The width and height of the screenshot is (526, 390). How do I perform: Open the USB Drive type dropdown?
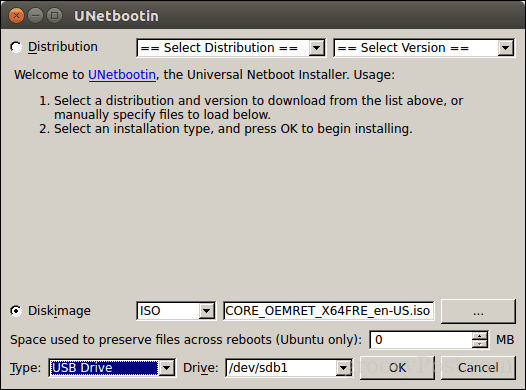[112, 368]
